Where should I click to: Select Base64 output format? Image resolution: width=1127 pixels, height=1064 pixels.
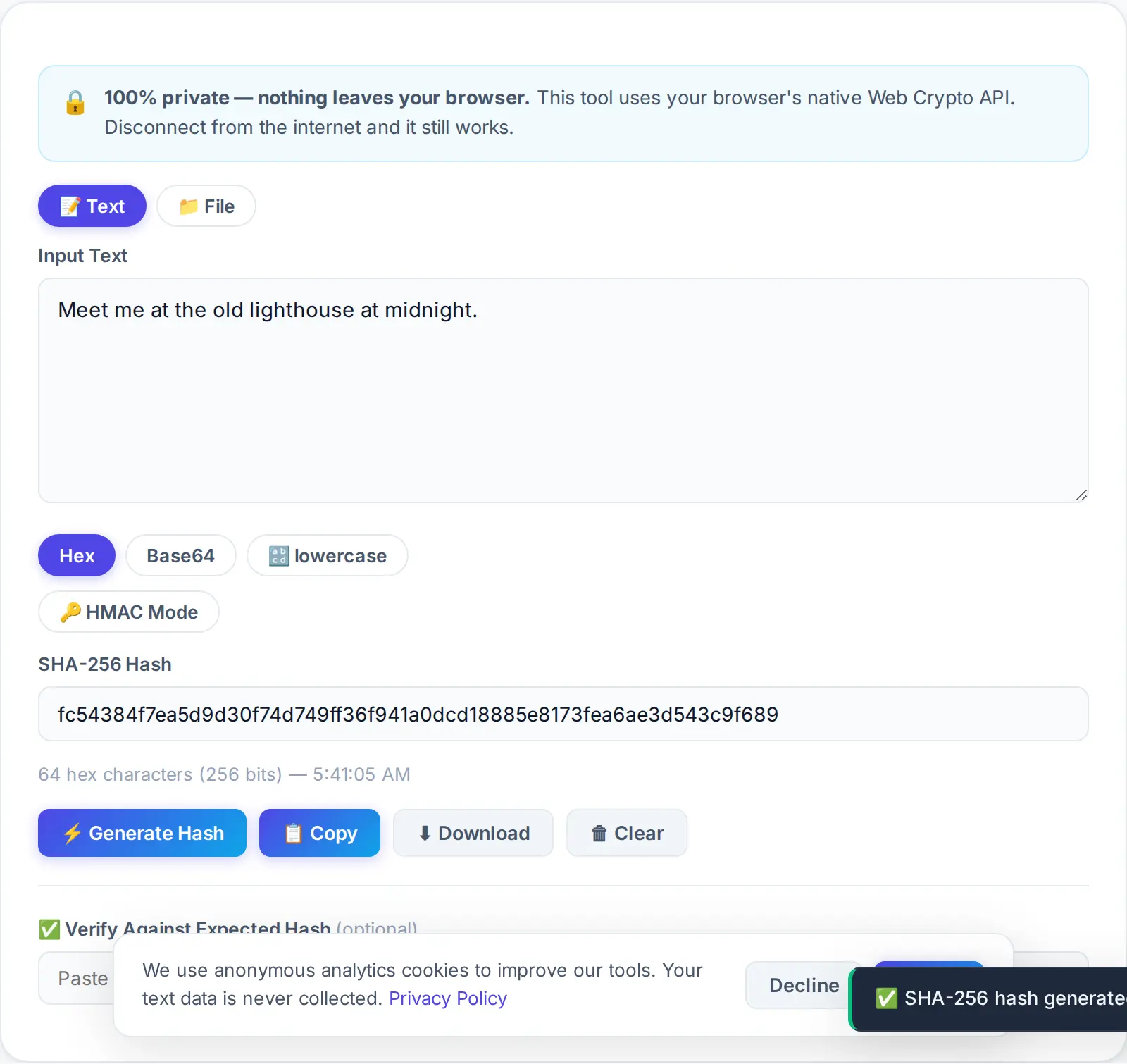point(181,555)
